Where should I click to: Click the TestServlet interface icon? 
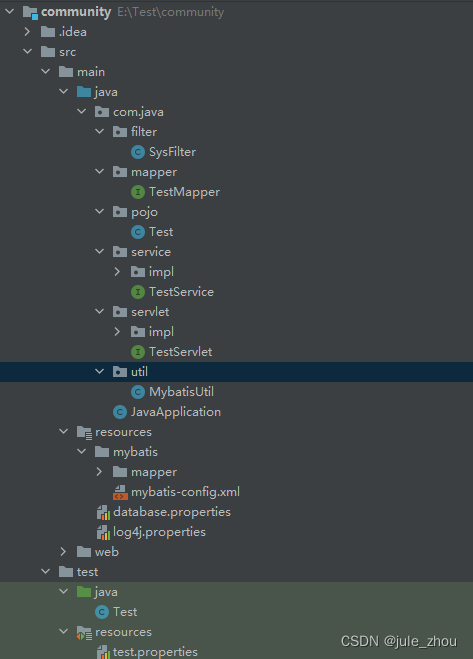point(137,352)
